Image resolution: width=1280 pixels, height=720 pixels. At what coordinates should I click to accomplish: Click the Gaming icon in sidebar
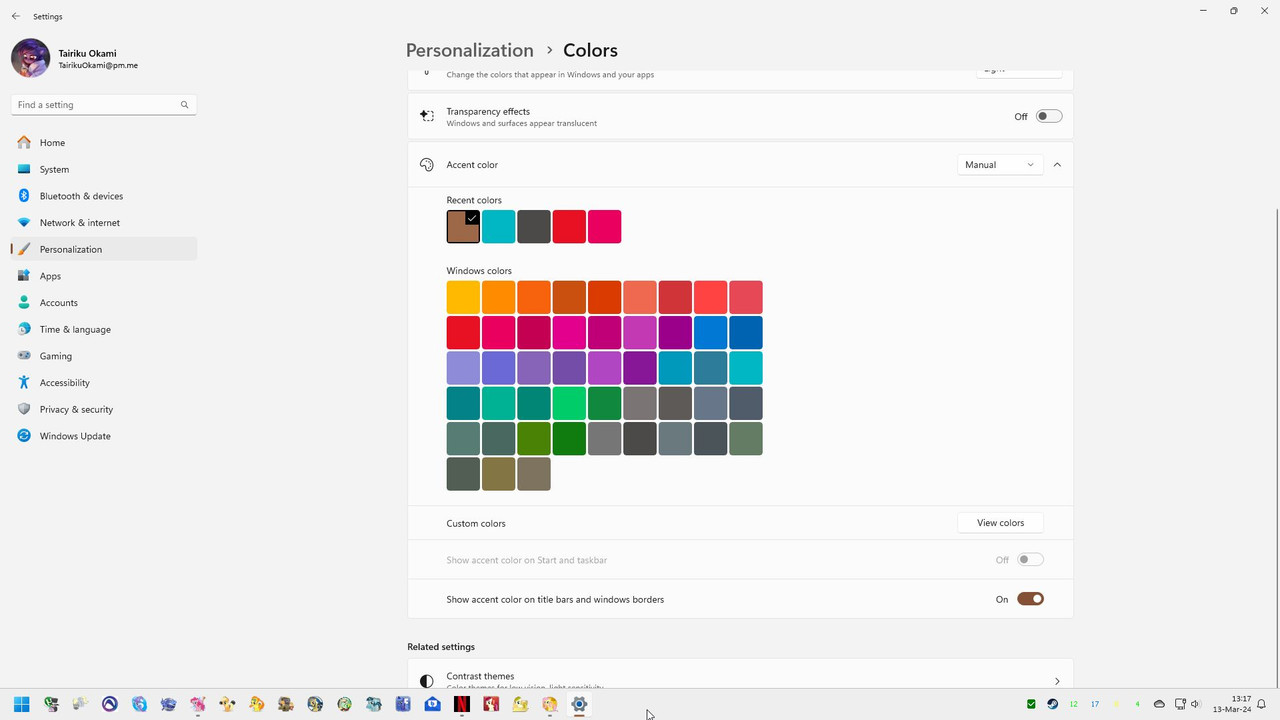(x=24, y=356)
